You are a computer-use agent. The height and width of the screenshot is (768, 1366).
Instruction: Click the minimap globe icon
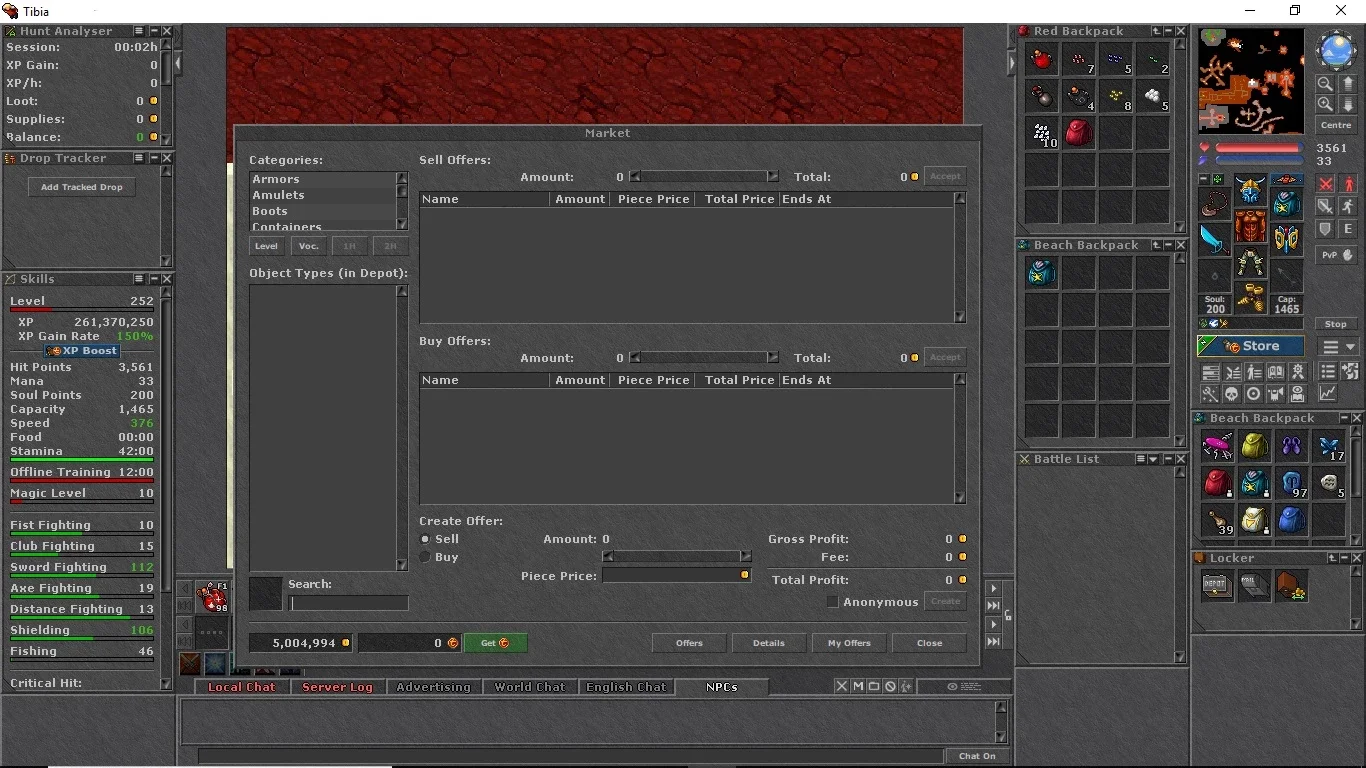1336,52
